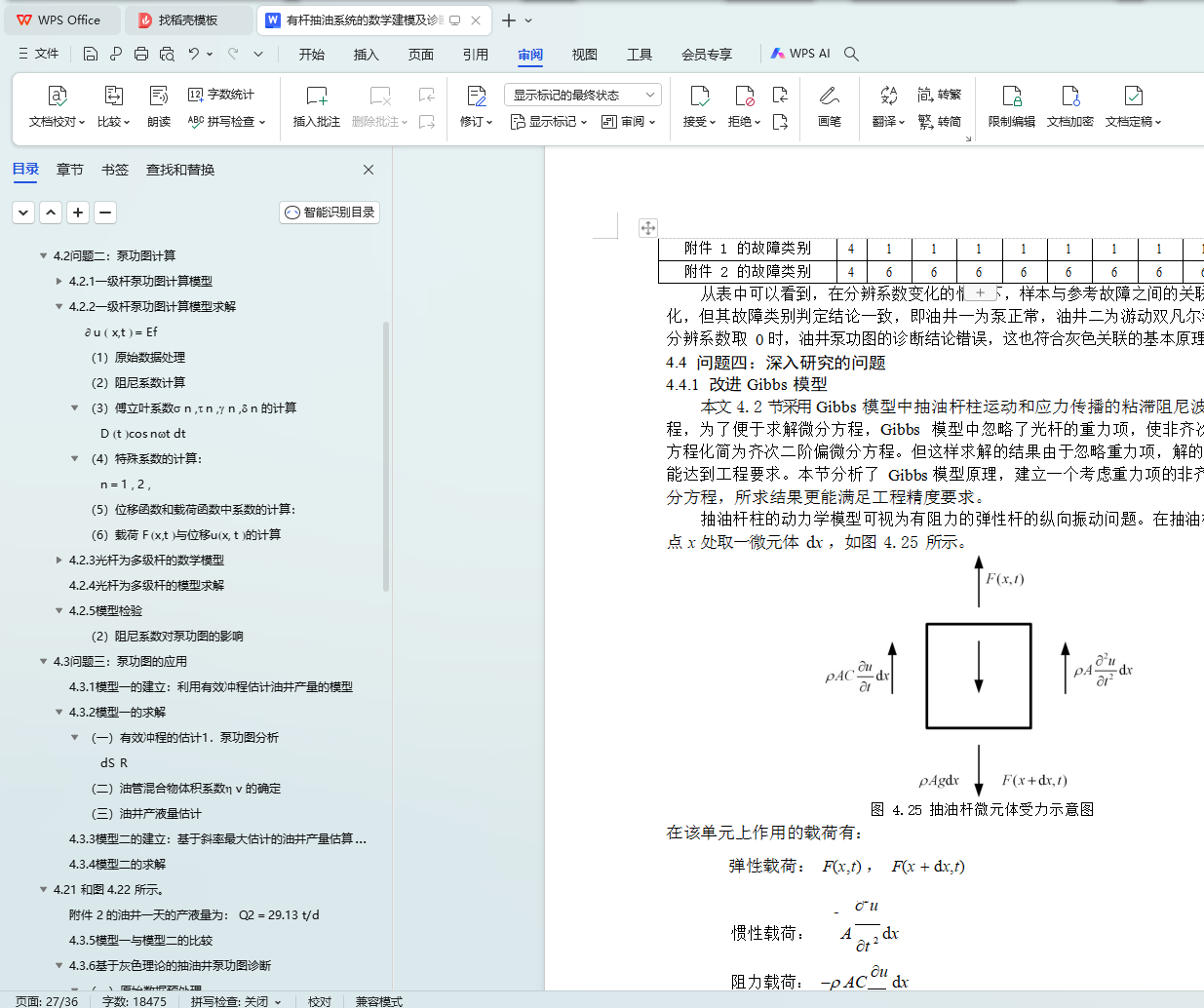Click the outline panel vertical scrollbar
This screenshot has width=1204, height=1008.
(386, 456)
